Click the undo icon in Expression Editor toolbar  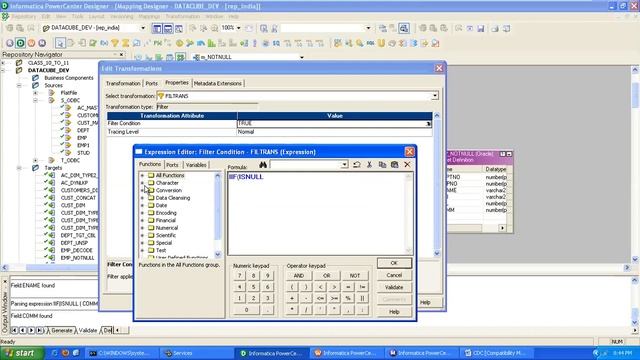tap(356, 164)
